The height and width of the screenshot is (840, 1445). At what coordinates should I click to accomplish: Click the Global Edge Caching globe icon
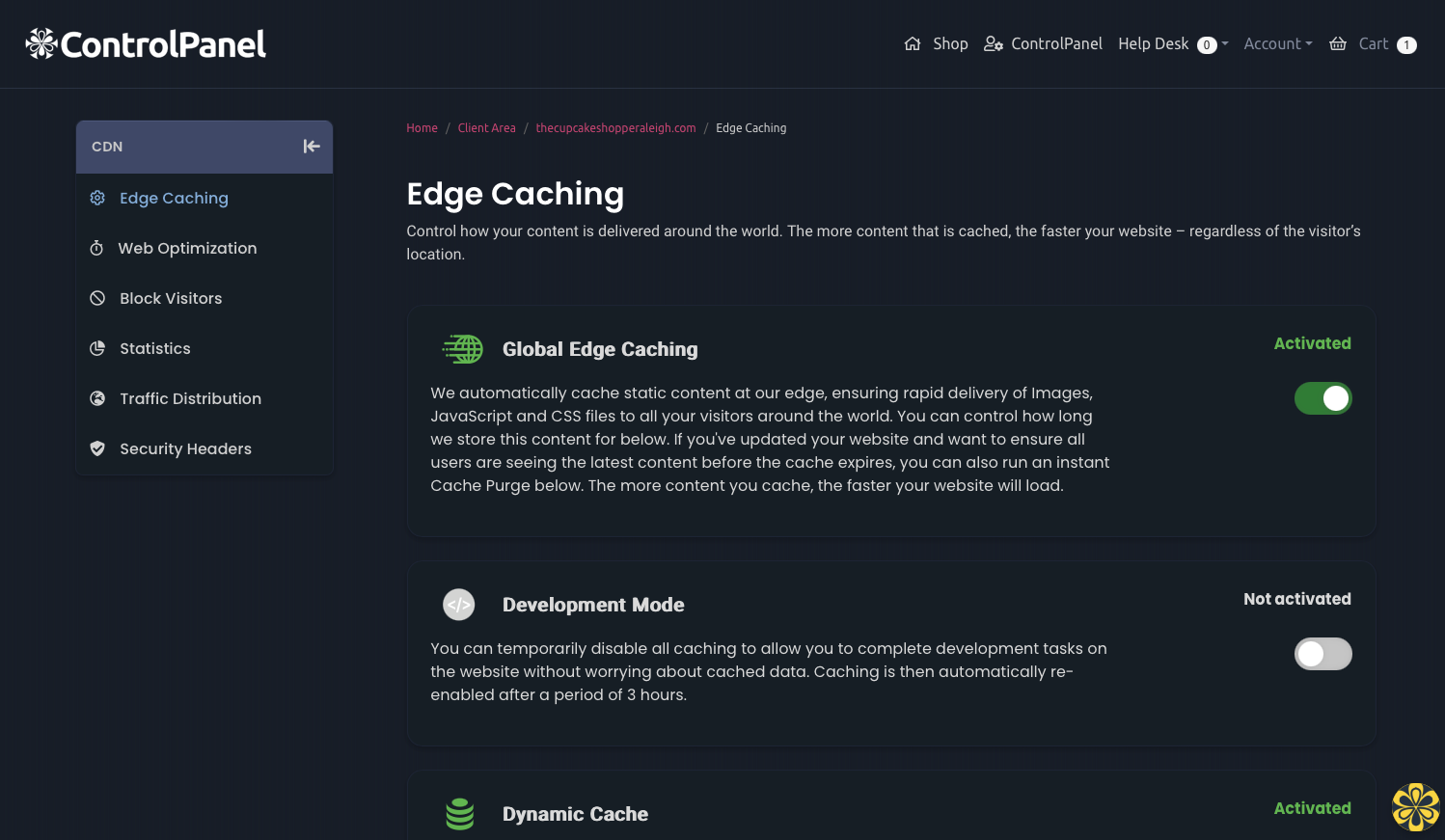462,349
